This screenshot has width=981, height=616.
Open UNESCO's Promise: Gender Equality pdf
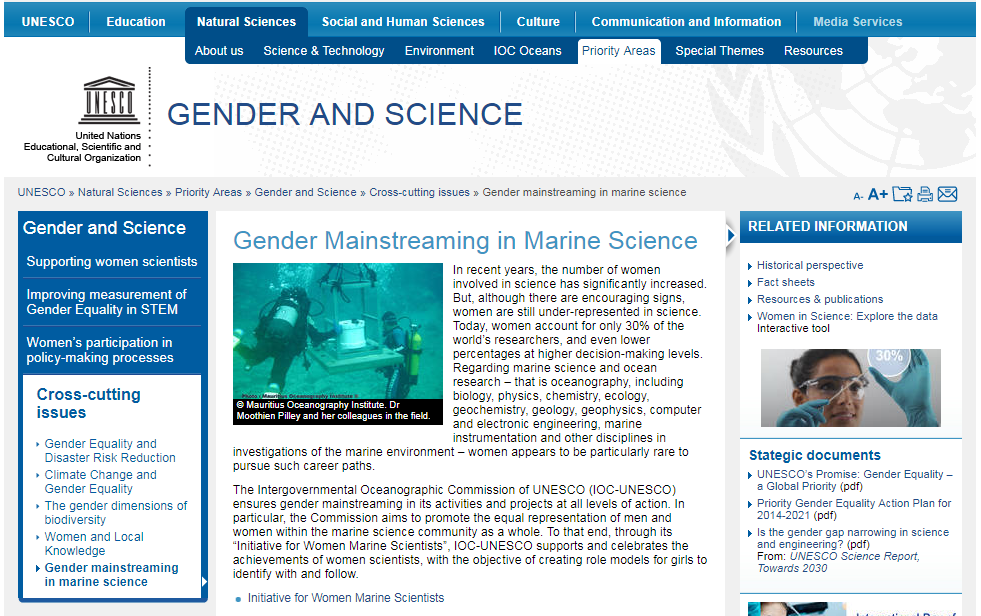click(x=855, y=480)
